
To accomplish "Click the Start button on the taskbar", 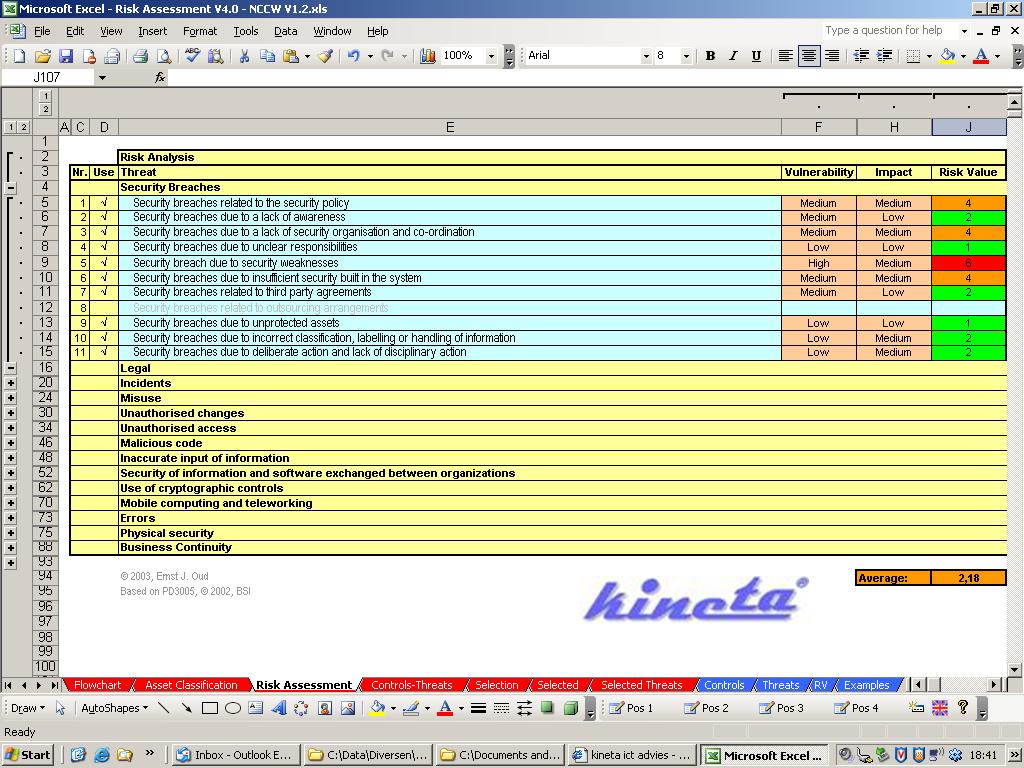I will (x=28, y=755).
